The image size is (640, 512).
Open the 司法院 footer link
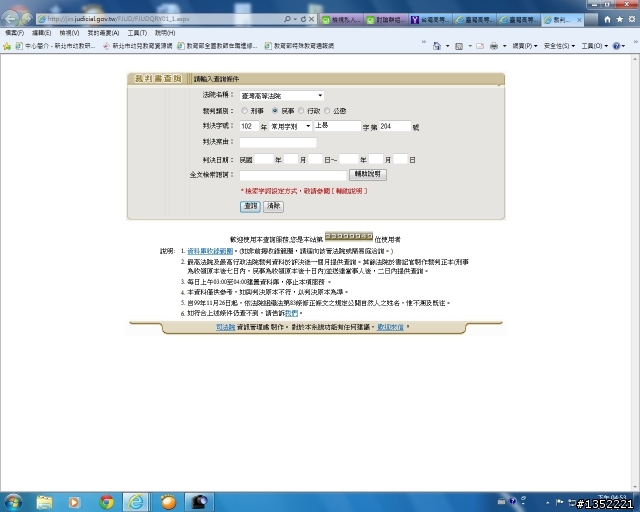[x=225, y=327]
